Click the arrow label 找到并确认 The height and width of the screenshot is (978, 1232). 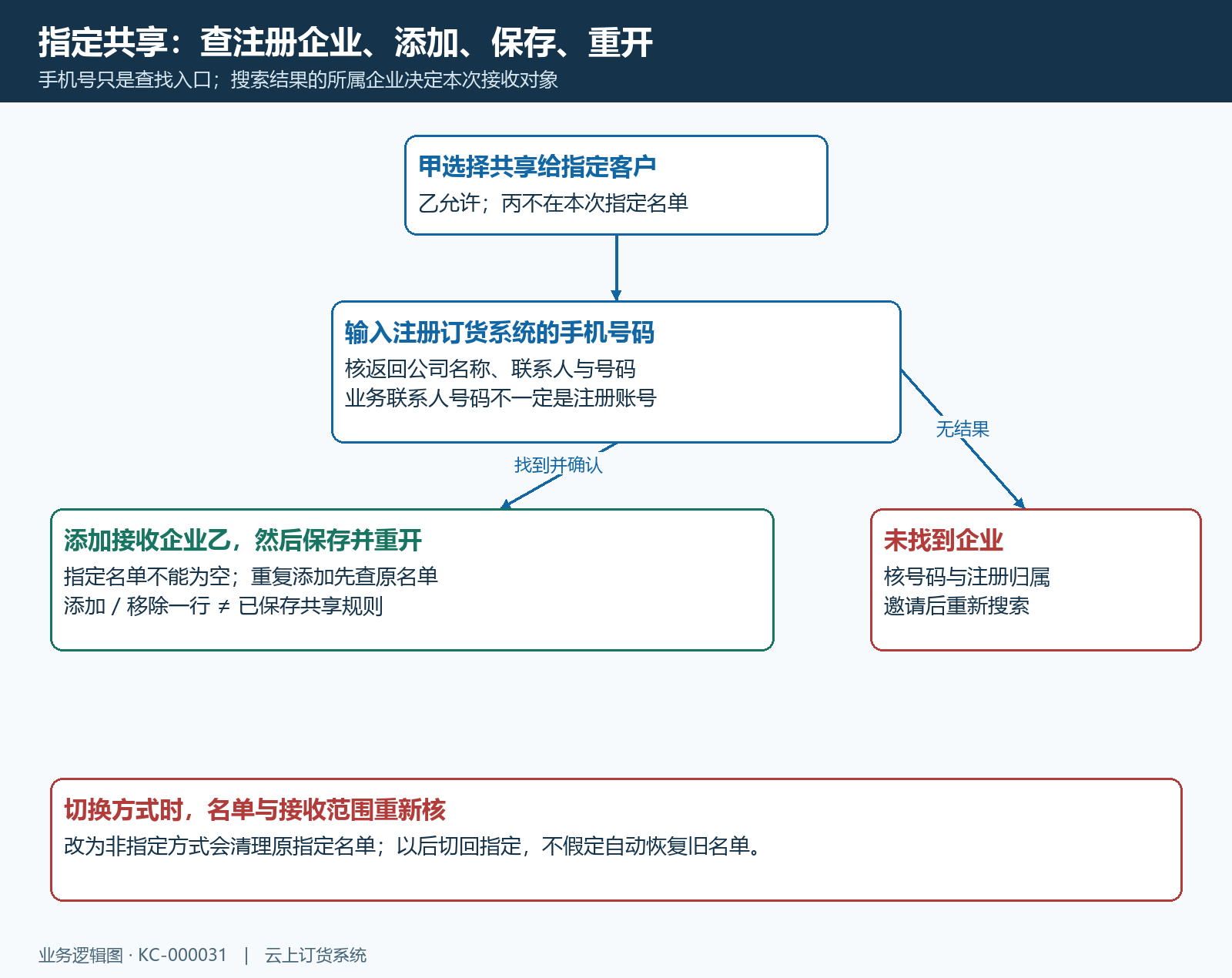click(558, 465)
